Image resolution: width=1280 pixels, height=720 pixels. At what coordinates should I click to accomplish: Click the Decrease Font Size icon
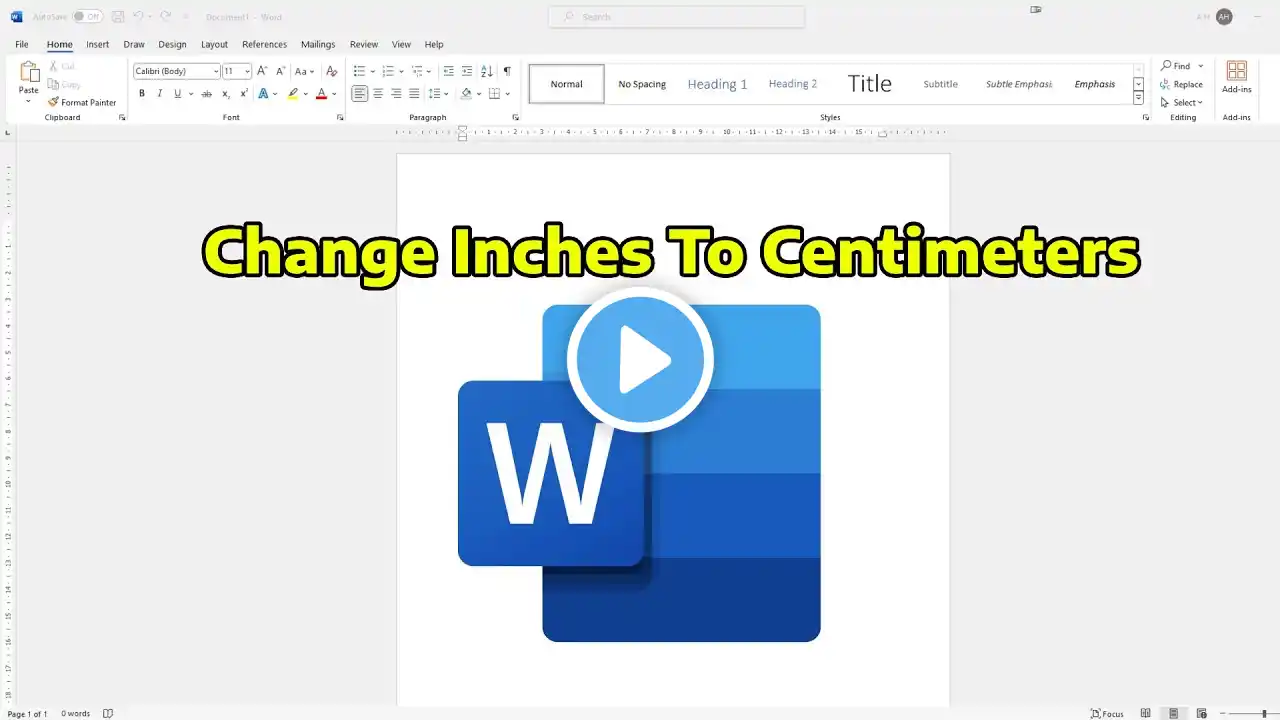[x=279, y=71]
